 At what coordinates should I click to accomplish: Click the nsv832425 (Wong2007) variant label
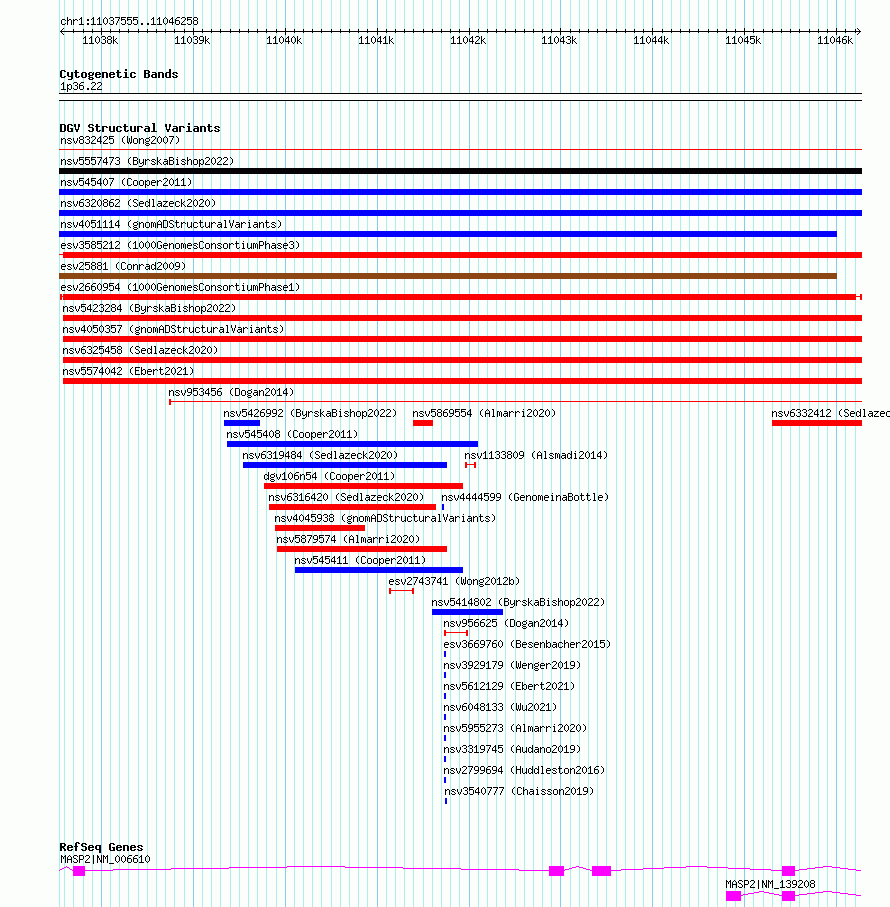click(x=120, y=140)
